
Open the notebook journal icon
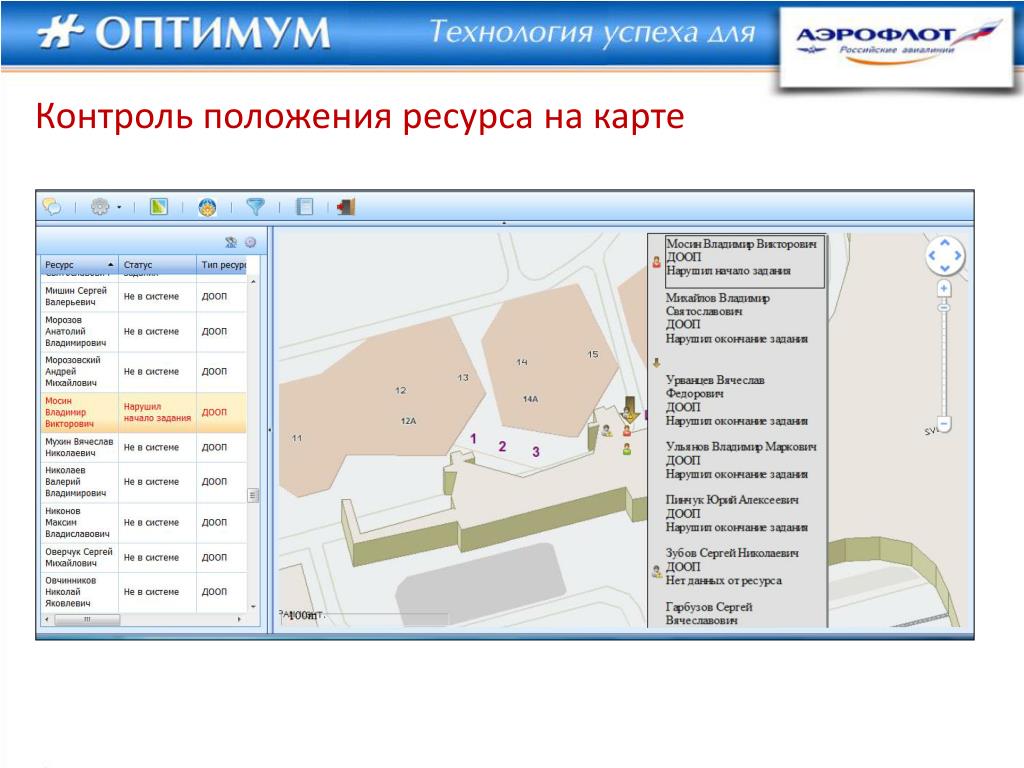point(305,207)
